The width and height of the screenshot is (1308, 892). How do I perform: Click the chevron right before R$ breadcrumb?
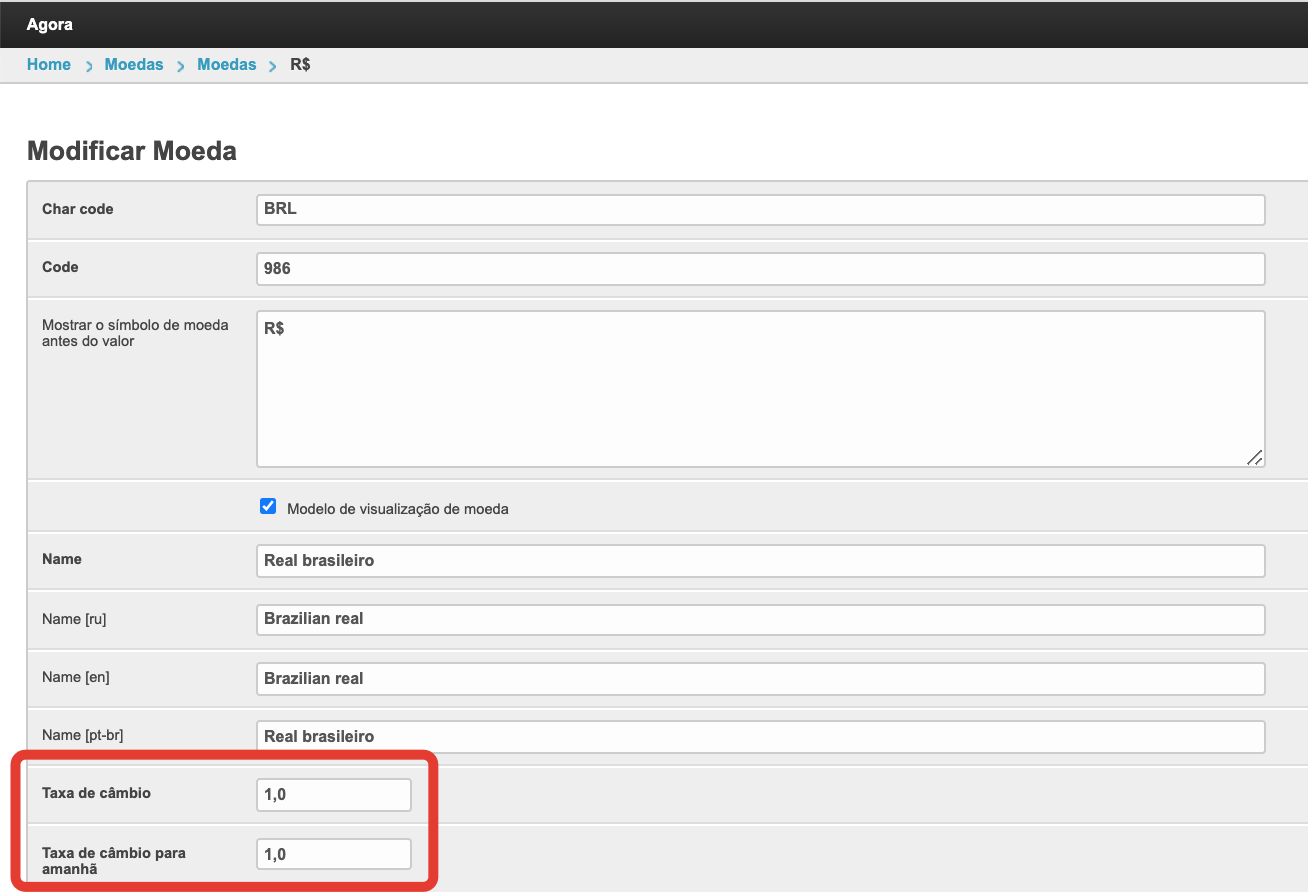click(x=273, y=66)
